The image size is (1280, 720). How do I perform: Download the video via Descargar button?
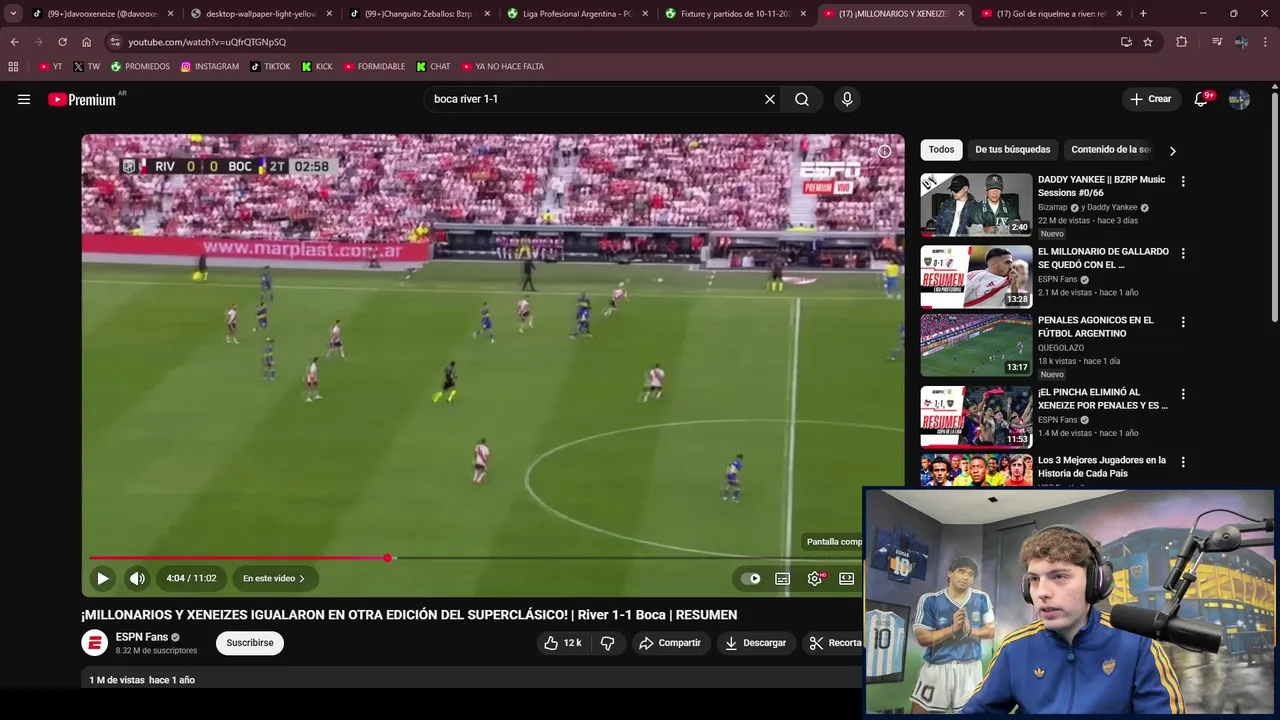pyautogui.click(x=756, y=643)
